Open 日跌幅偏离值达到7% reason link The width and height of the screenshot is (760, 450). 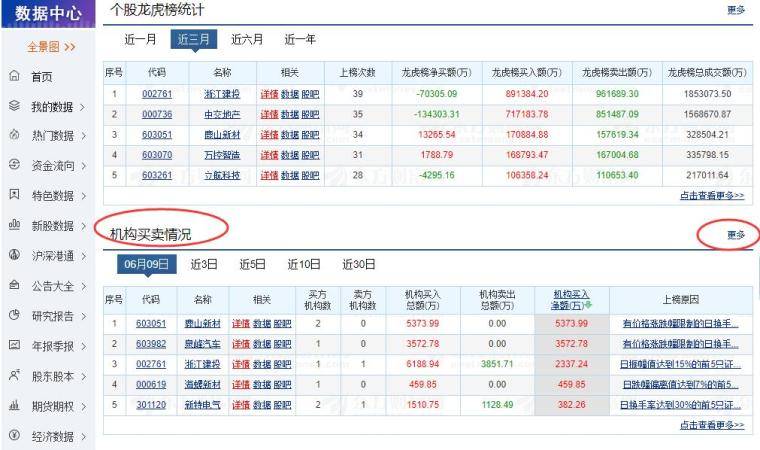click(680, 385)
